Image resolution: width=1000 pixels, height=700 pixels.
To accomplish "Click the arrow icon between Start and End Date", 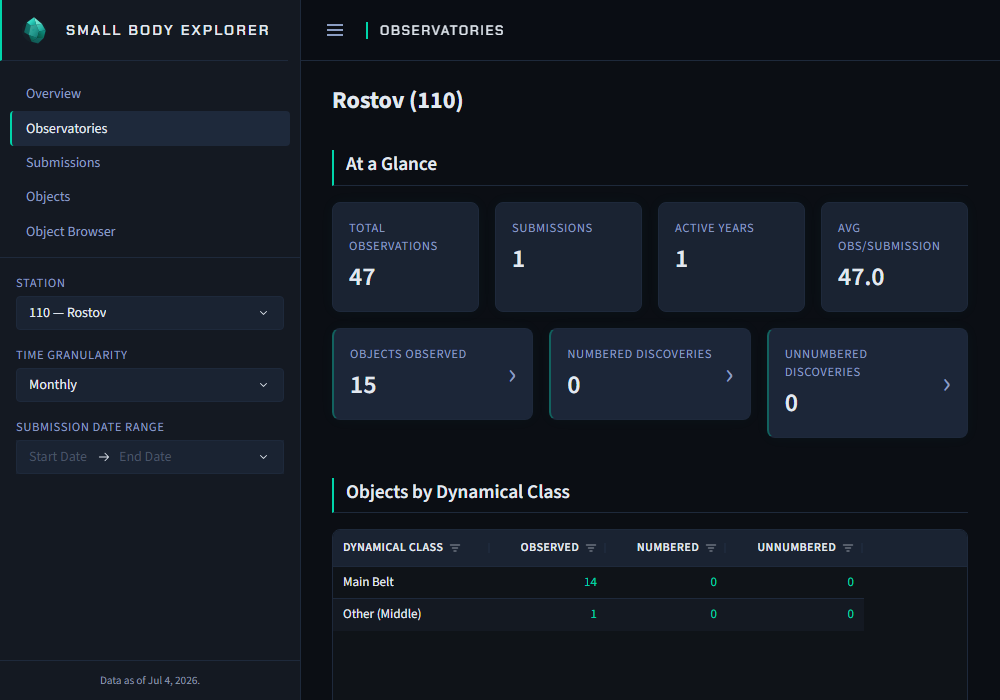I will tap(104, 457).
